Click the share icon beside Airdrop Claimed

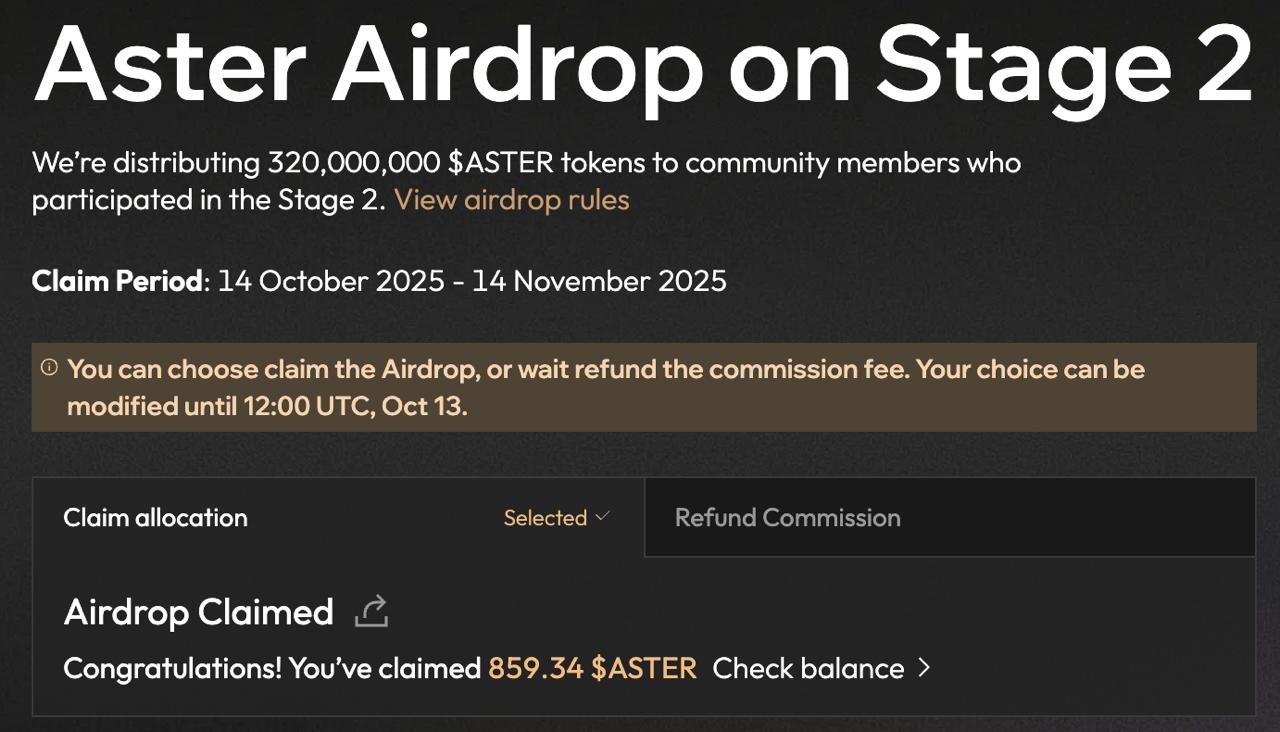pyautogui.click(x=371, y=611)
